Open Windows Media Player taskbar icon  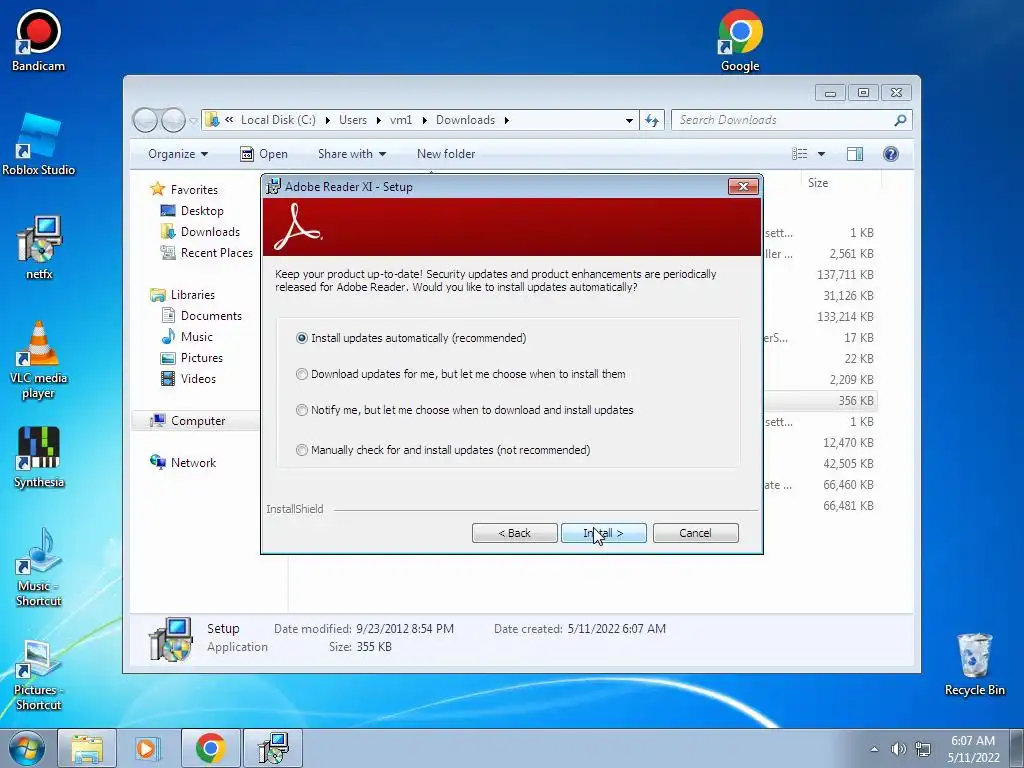tap(148, 748)
